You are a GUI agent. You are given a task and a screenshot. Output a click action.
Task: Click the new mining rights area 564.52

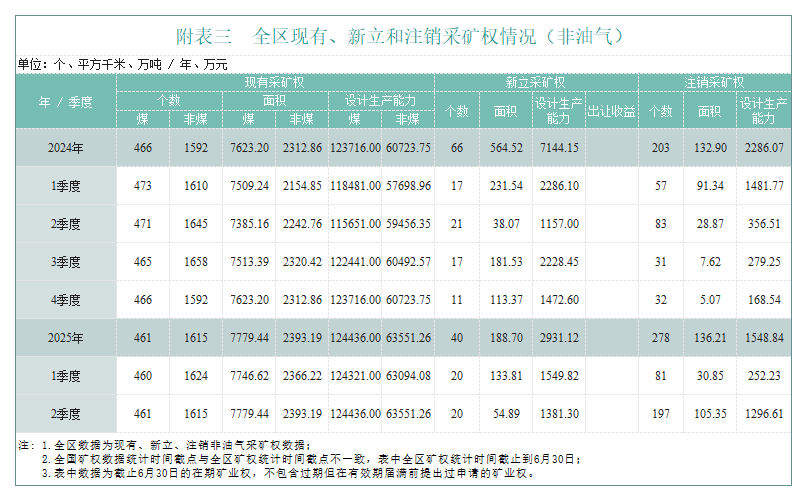[x=504, y=148]
